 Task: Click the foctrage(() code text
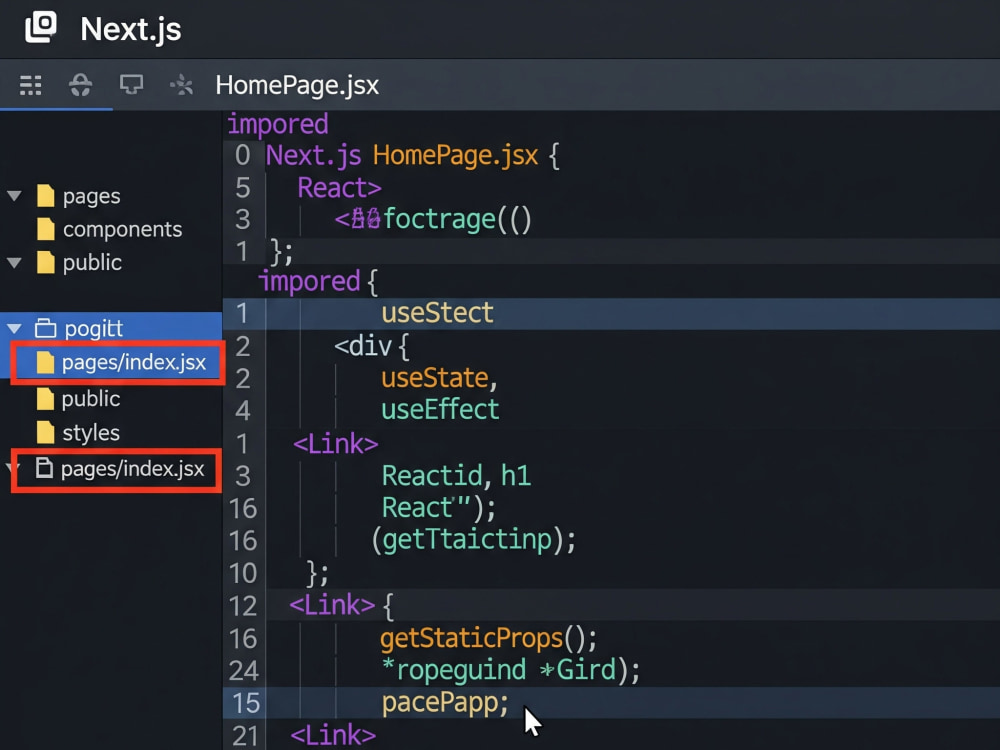coord(457,219)
